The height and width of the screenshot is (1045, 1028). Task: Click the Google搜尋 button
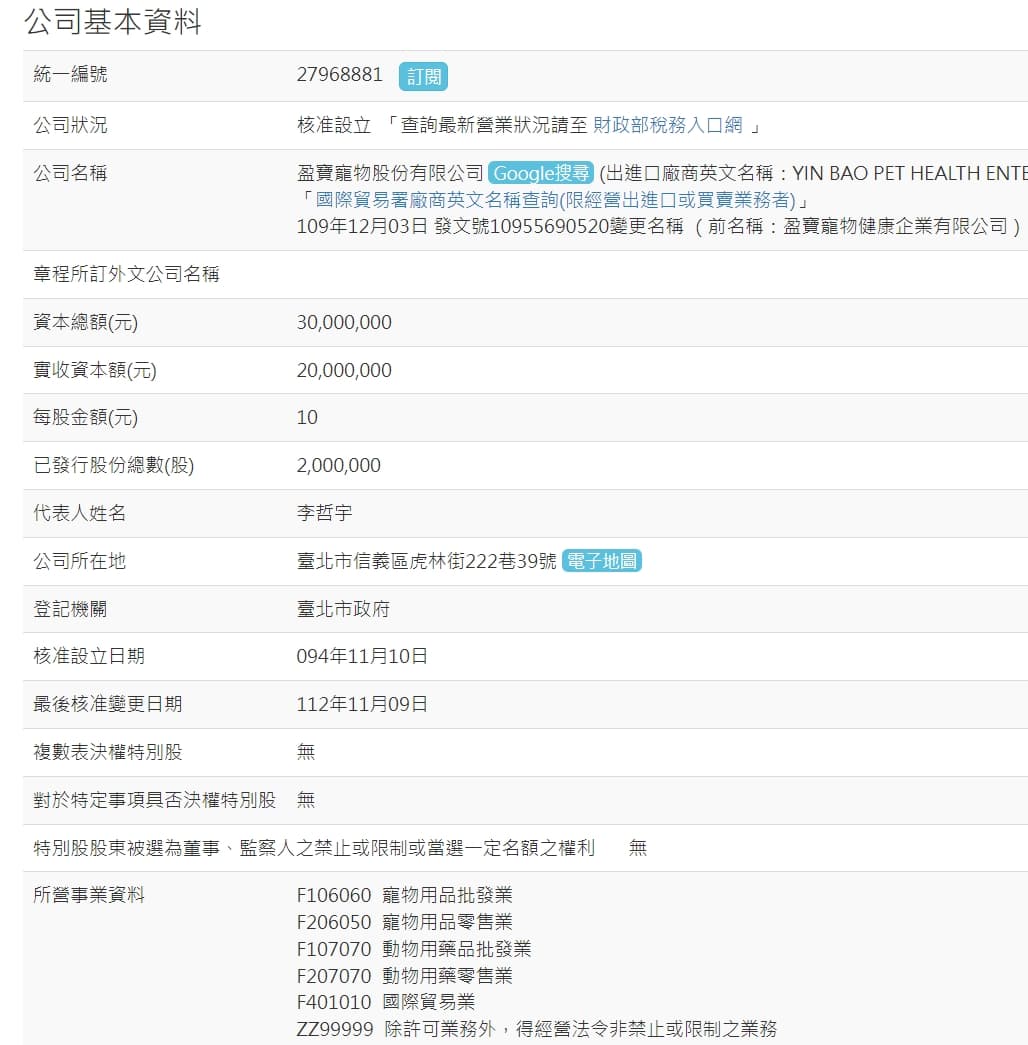point(541,173)
